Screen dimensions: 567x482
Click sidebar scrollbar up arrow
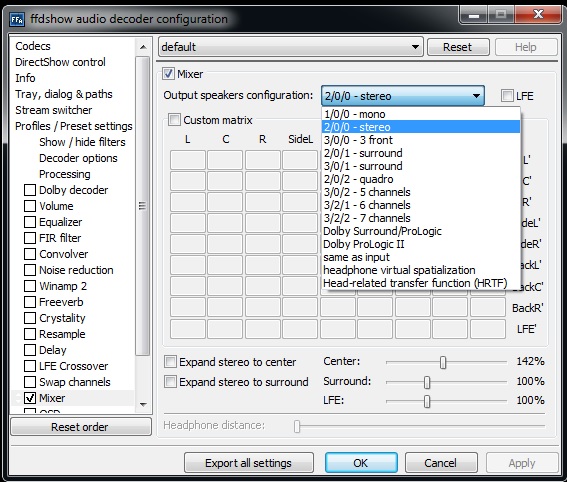click(143, 47)
